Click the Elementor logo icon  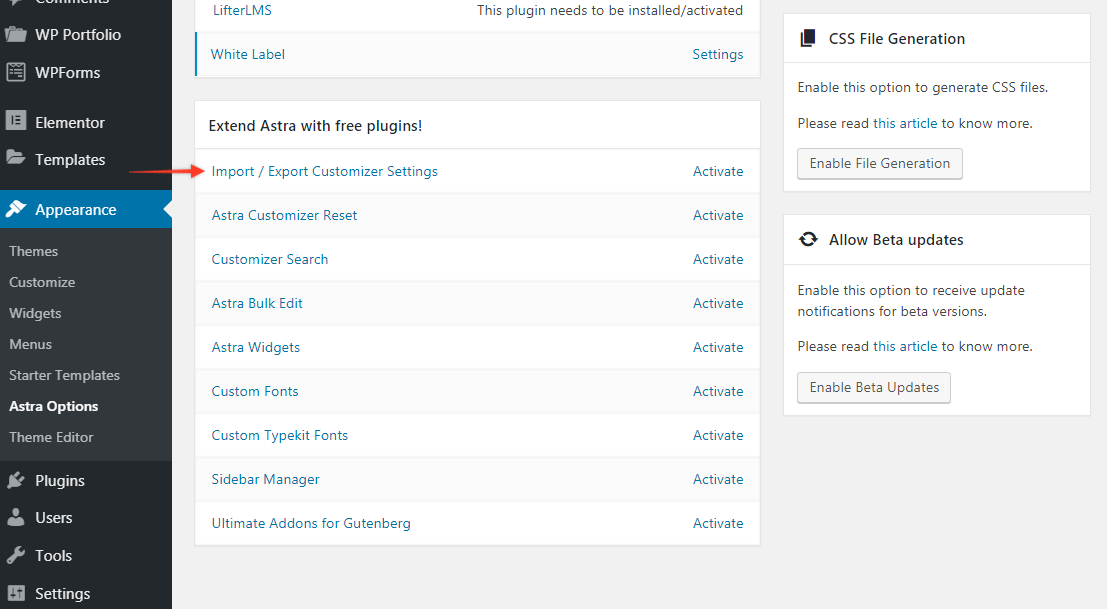16,121
